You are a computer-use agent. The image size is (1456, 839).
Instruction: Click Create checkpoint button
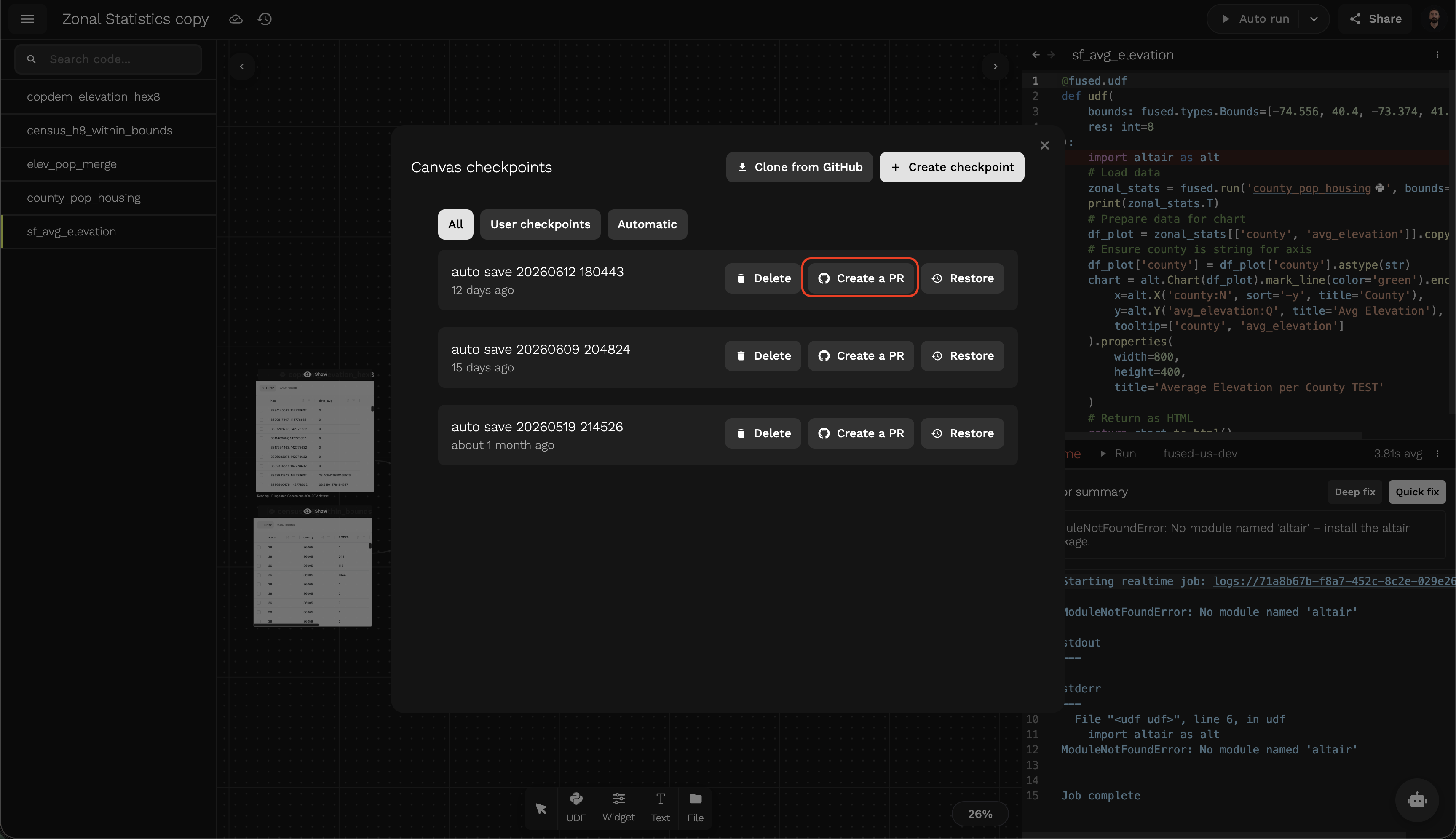pyautogui.click(x=952, y=167)
